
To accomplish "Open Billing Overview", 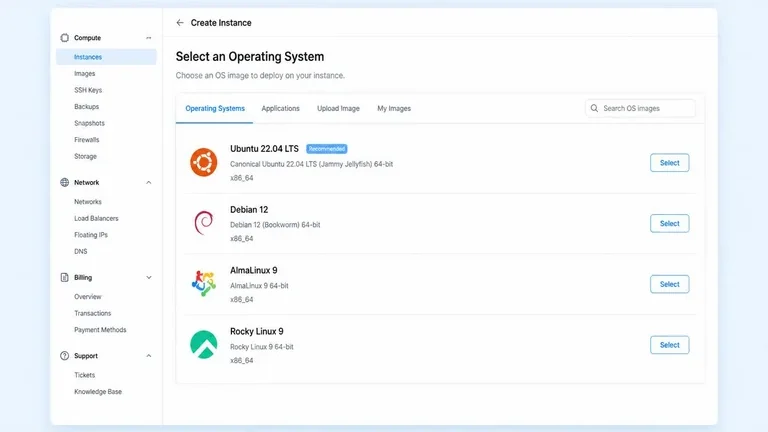I will [x=88, y=297].
